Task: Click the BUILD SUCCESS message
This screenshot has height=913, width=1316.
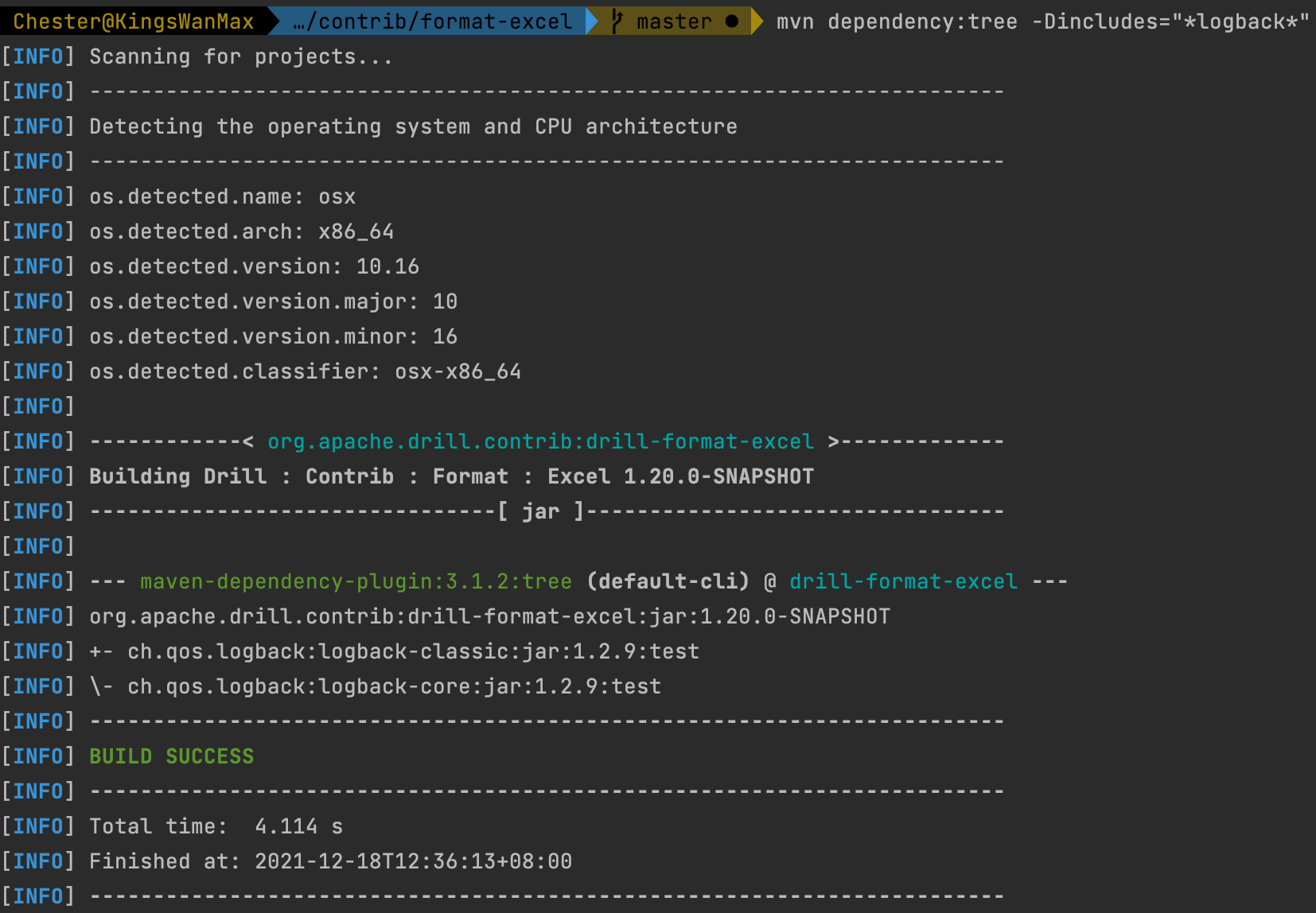Action: pyautogui.click(x=171, y=756)
